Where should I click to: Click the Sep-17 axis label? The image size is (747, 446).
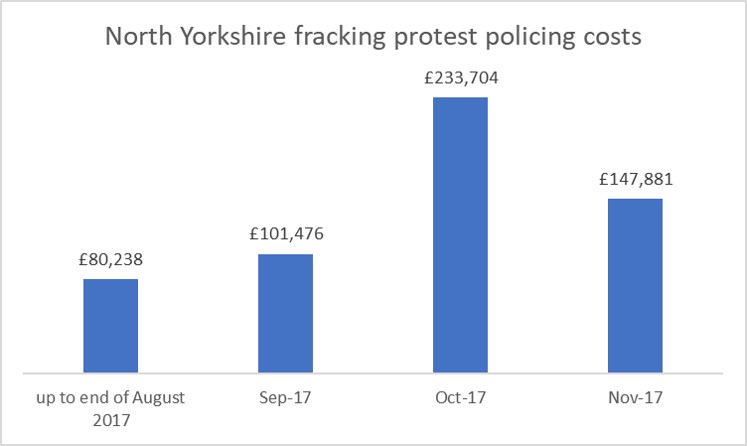click(285, 397)
